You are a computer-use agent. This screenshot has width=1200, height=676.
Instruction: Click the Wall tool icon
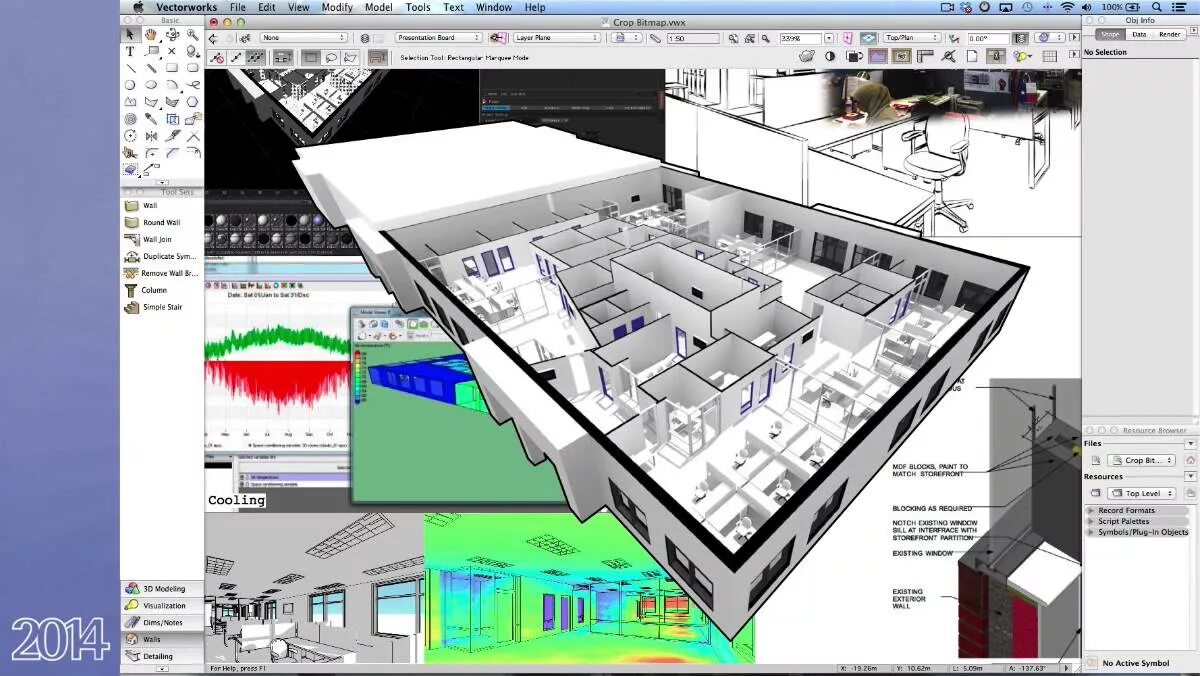(x=131, y=205)
